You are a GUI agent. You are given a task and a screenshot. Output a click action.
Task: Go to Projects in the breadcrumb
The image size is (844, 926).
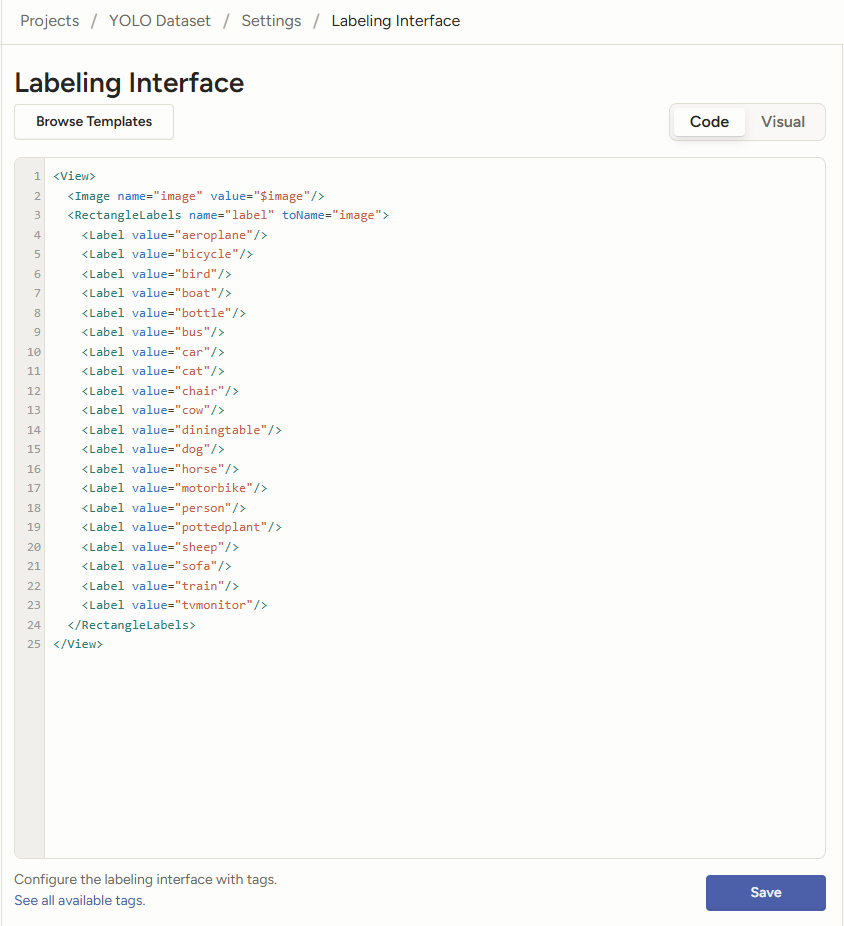[50, 21]
